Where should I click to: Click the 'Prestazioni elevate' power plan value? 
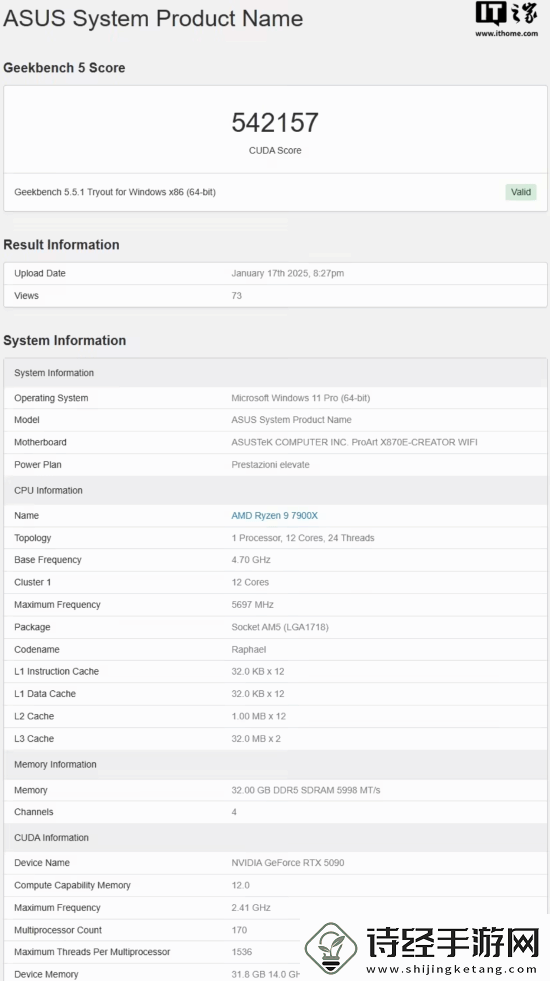click(270, 465)
